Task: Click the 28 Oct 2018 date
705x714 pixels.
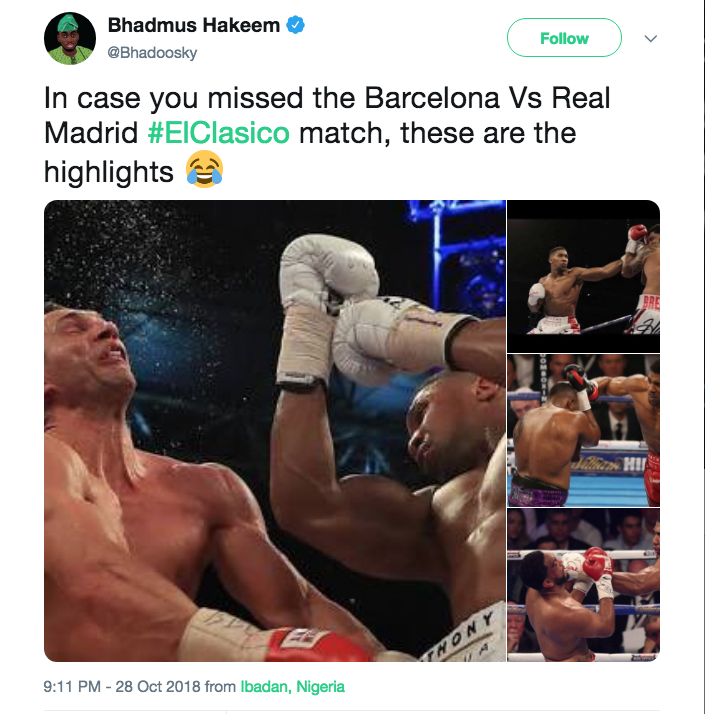Action: coord(158,686)
